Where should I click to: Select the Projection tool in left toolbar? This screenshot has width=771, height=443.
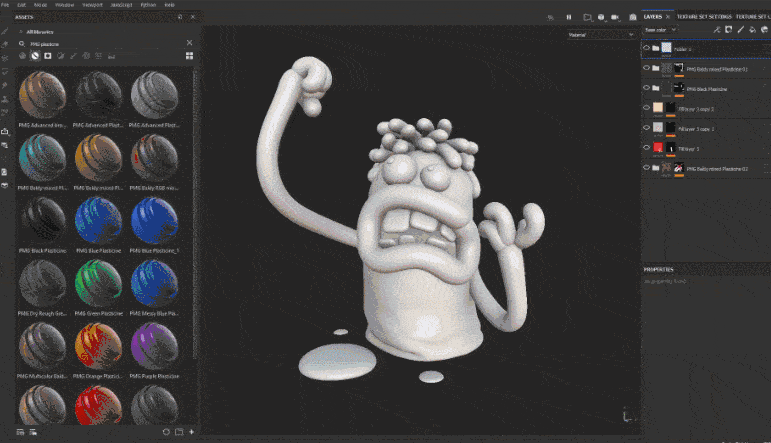(x=5, y=59)
